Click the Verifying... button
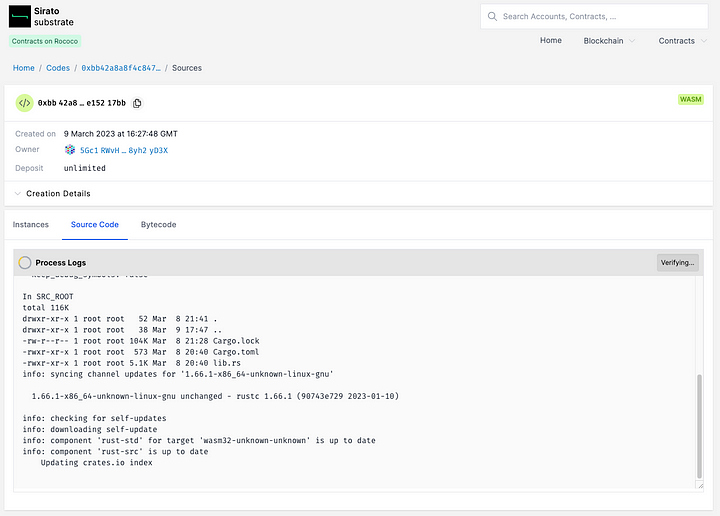Viewport: 720px width, 516px height. coord(677,262)
